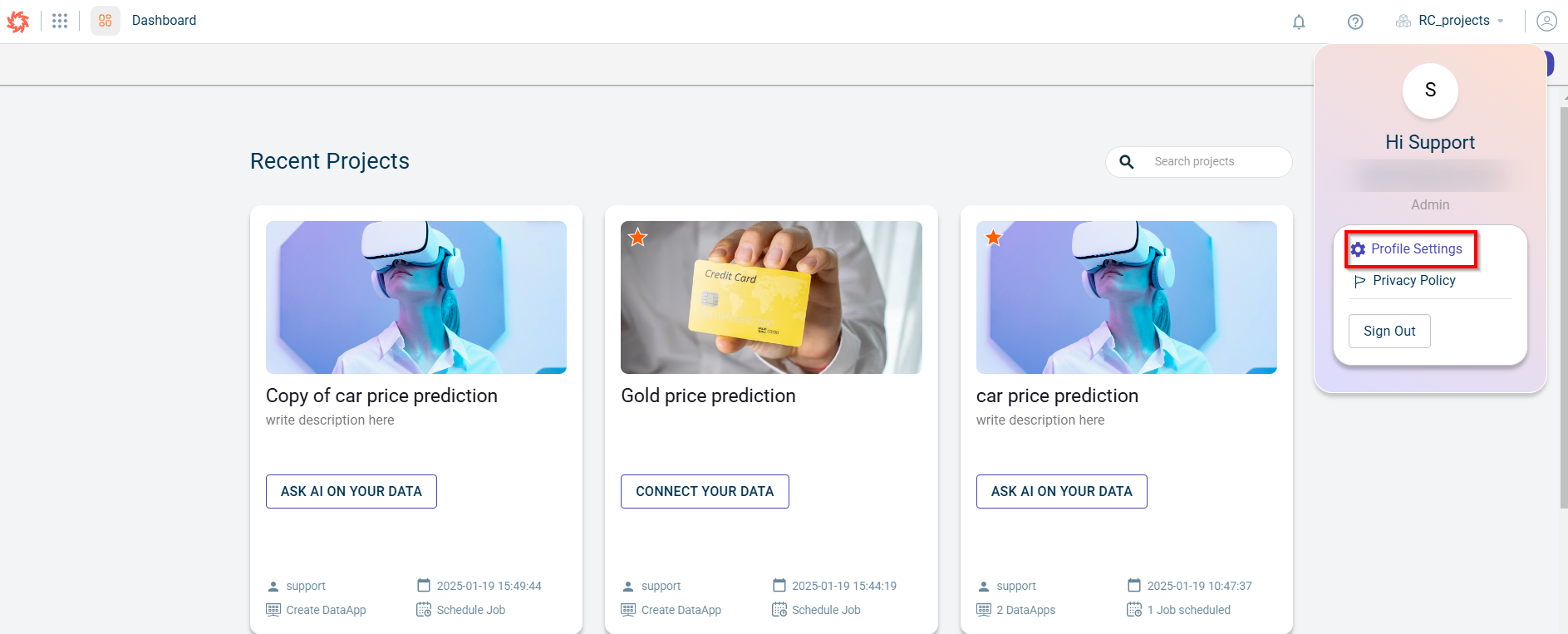Click Create DataApp under Gold price prediction
Screen dimensions: 1568x634
[681, 610]
